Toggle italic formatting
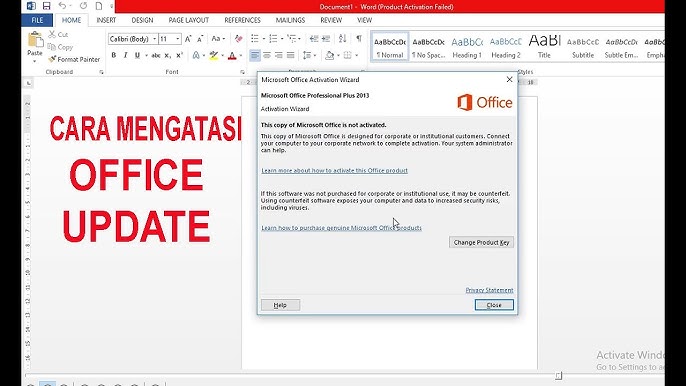This screenshot has height=386, width=686. 126,55
